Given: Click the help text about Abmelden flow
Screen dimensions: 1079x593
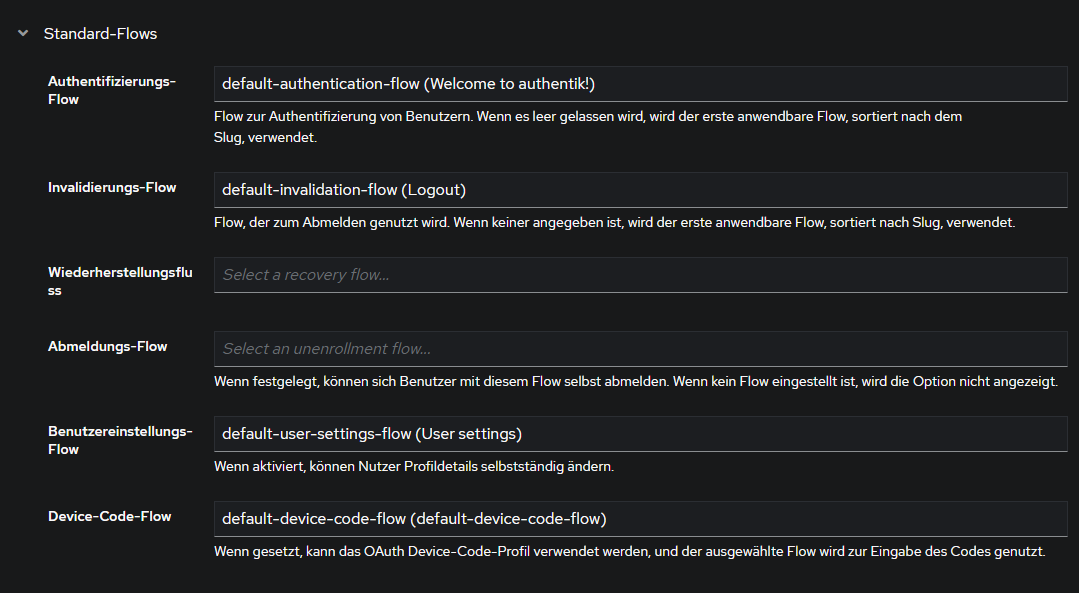Looking at the screenshot, I should 614,223.
